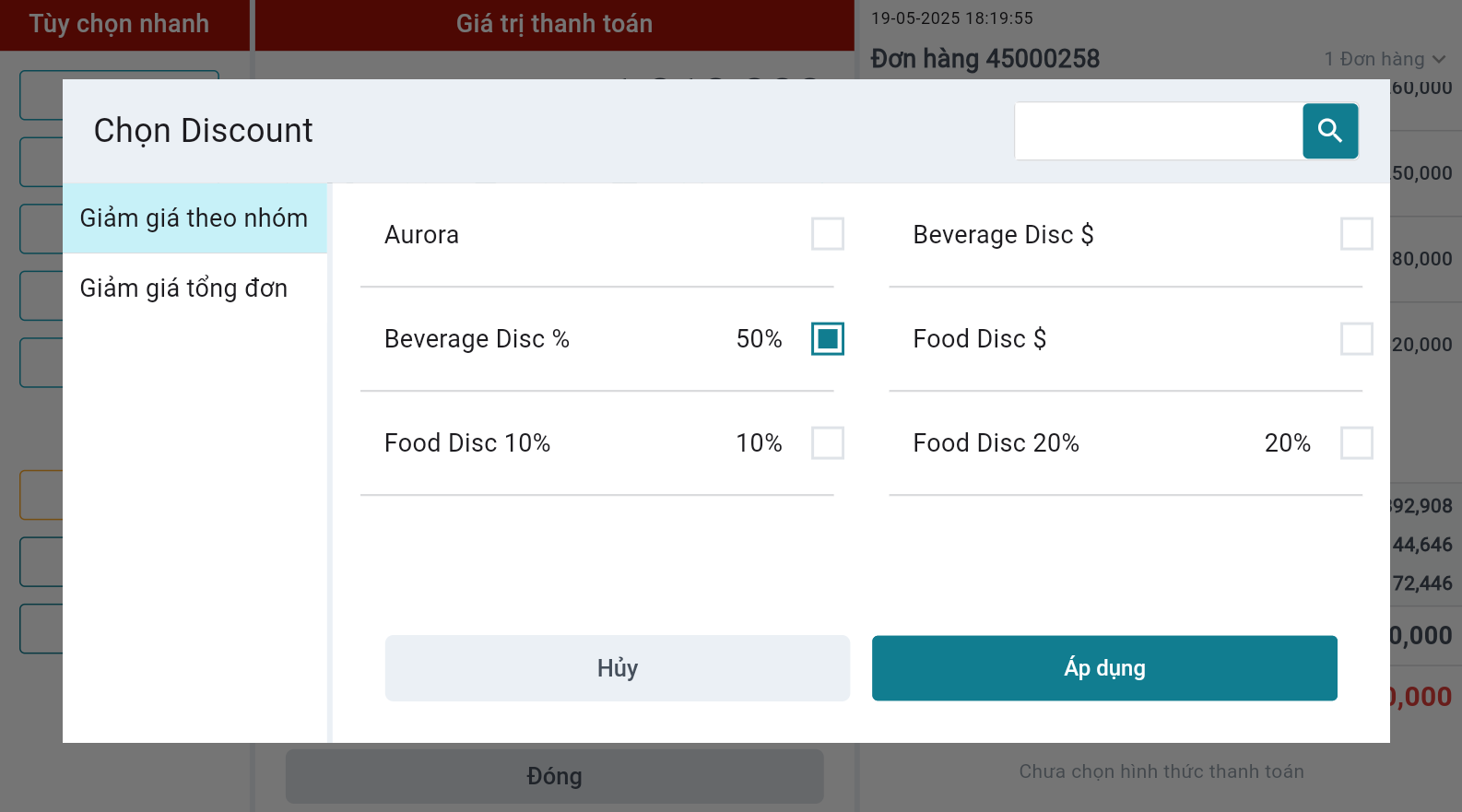
Task: Uncheck the Beverage Disc % checkbox
Action: (x=827, y=338)
